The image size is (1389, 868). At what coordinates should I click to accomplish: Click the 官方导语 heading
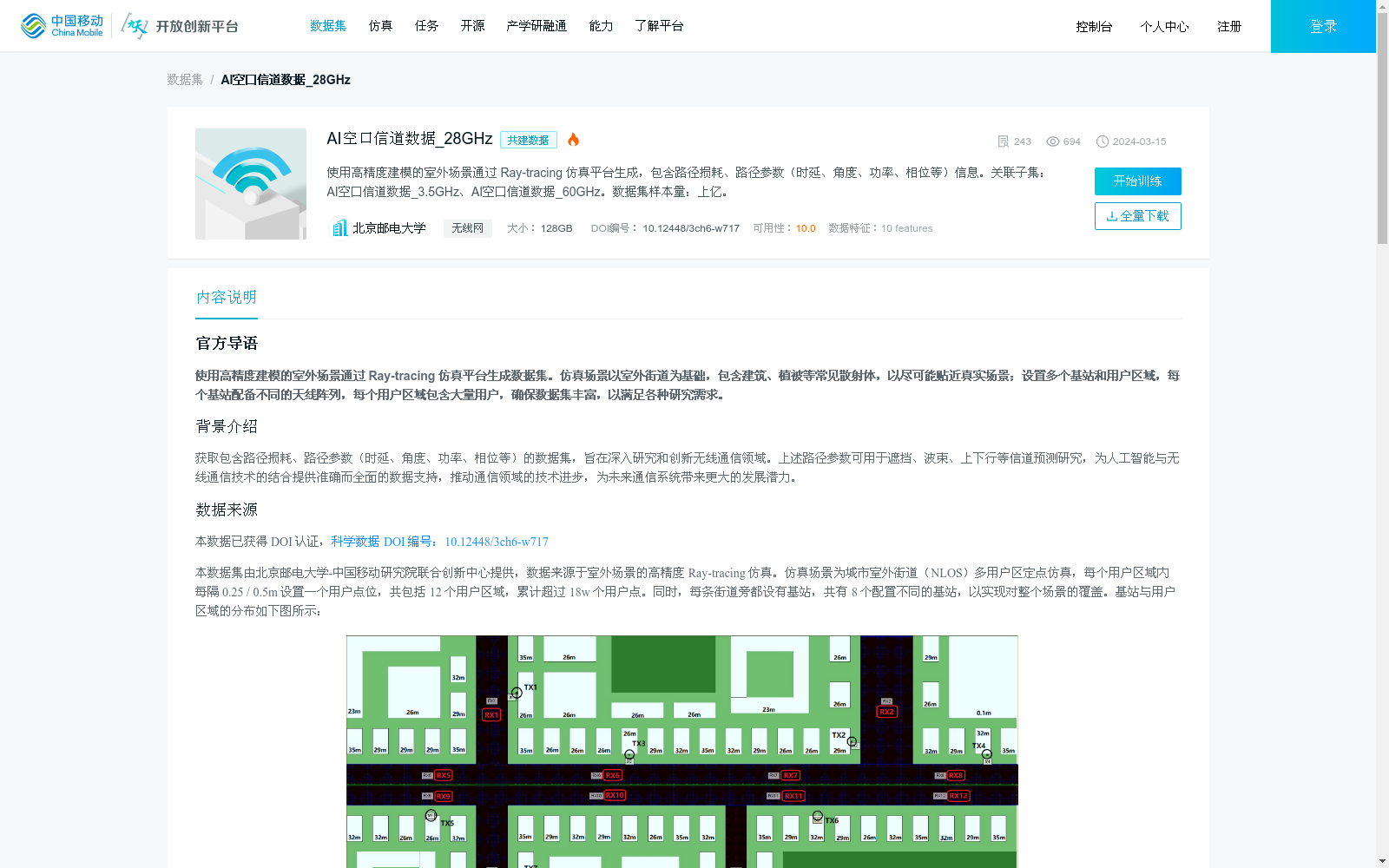point(227,343)
